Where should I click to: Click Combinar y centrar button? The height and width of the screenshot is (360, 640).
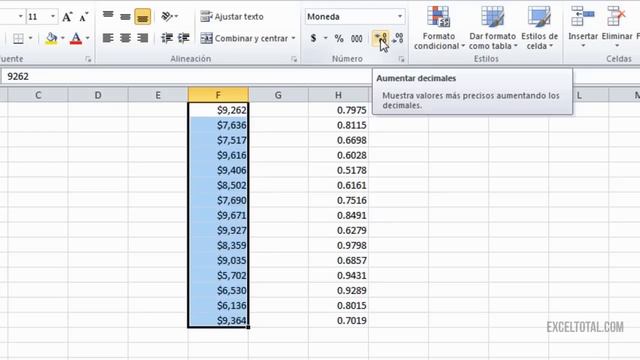[x=244, y=38]
